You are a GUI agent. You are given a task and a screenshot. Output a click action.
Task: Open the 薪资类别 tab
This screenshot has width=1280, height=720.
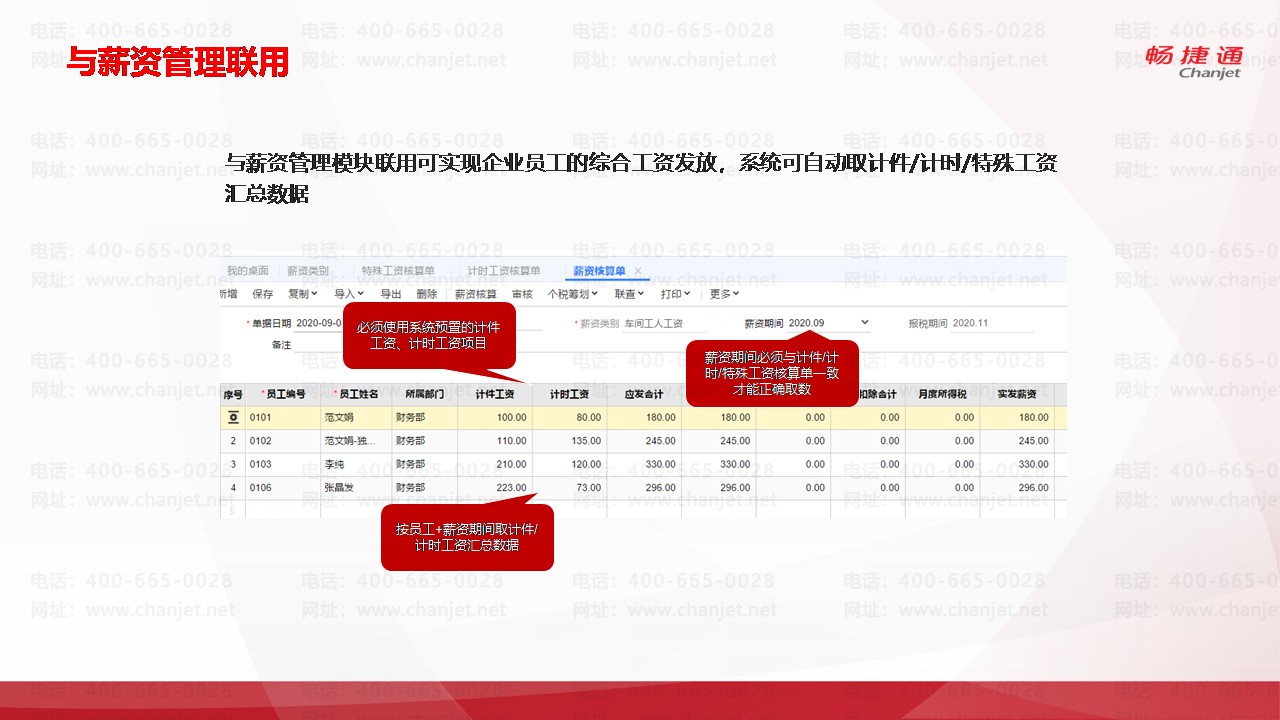click(306, 271)
